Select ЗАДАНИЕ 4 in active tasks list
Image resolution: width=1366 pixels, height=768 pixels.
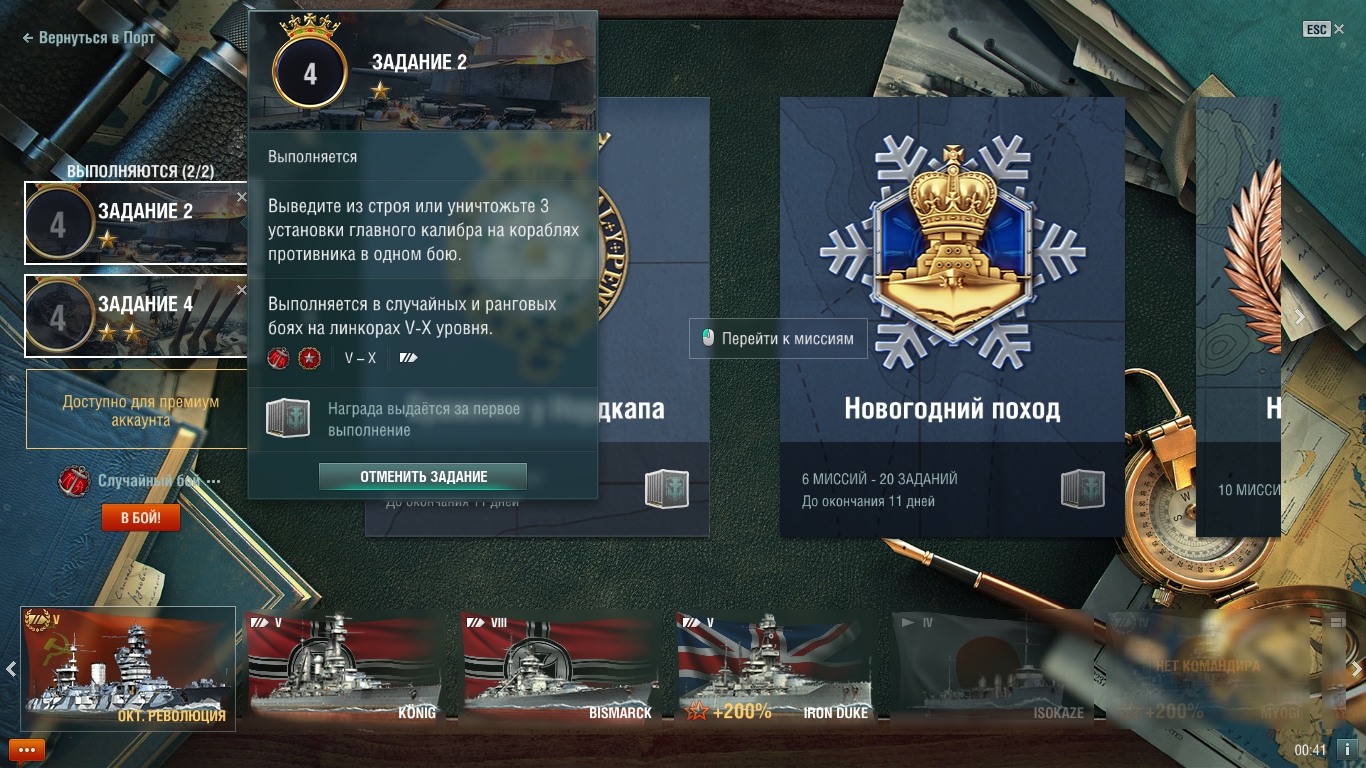pos(136,316)
